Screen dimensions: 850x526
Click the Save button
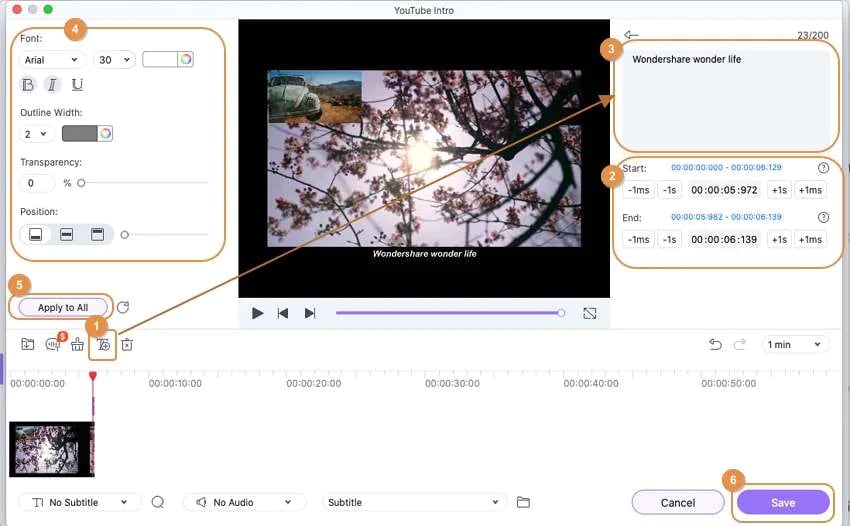pyautogui.click(x=783, y=503)
